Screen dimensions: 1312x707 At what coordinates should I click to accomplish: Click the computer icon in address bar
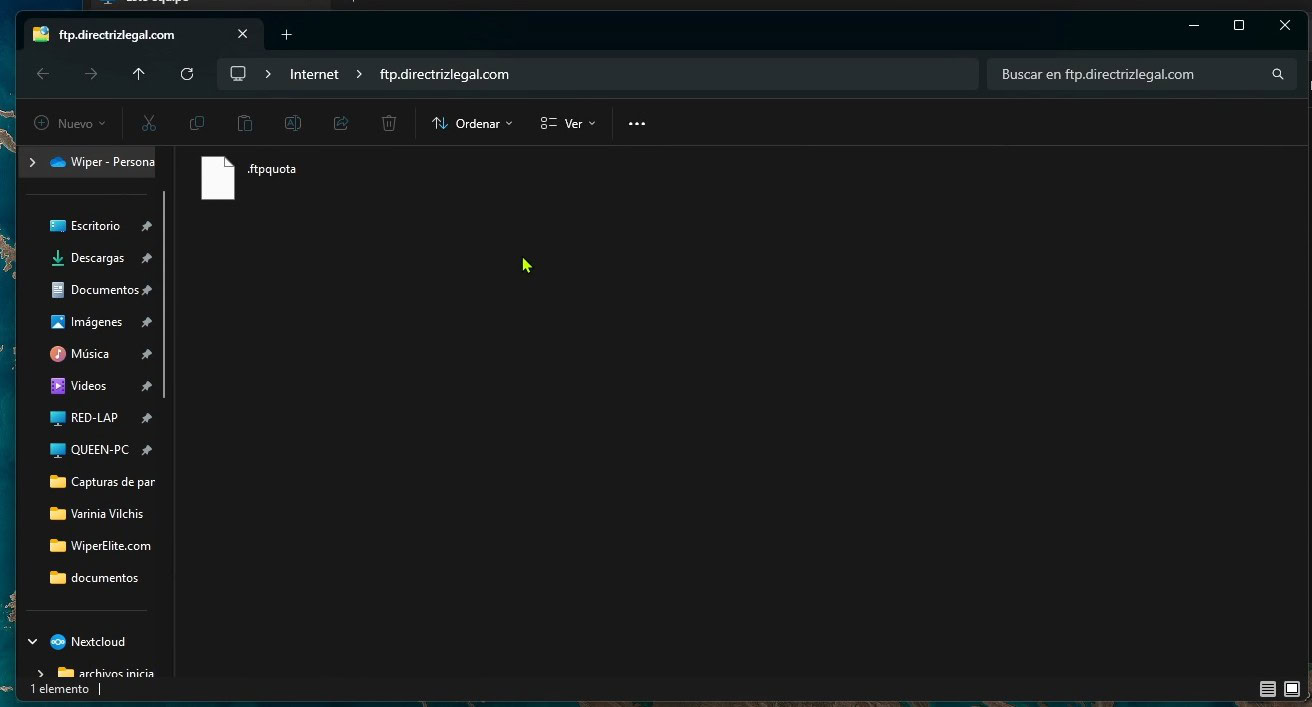tap(238, 74)
